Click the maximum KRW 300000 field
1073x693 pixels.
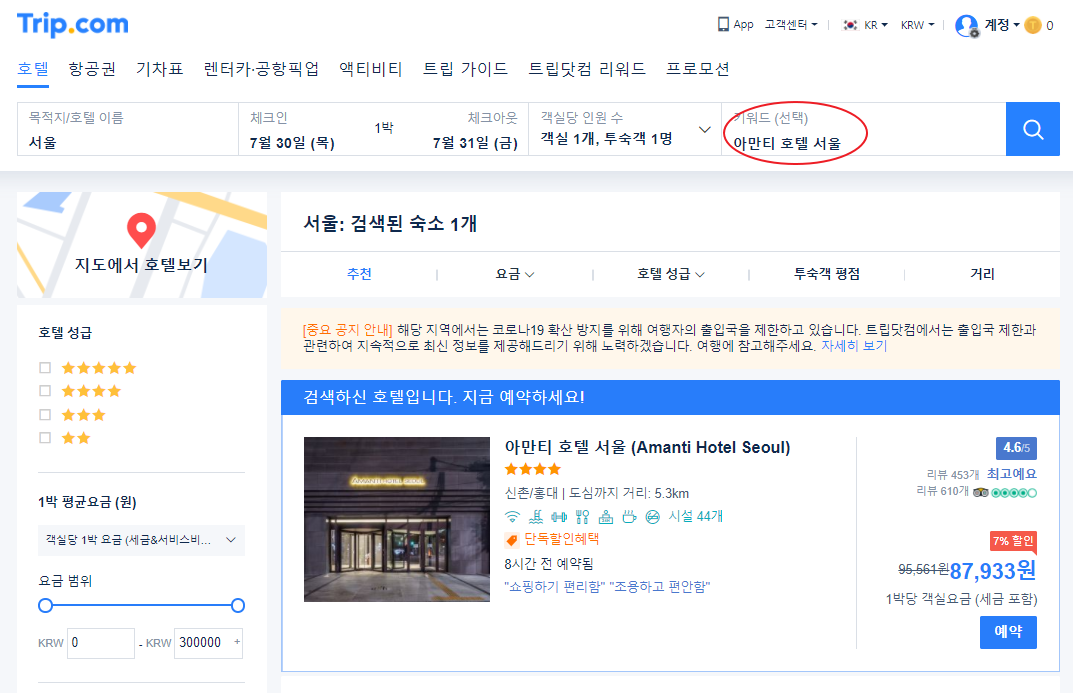click(208, 643)
